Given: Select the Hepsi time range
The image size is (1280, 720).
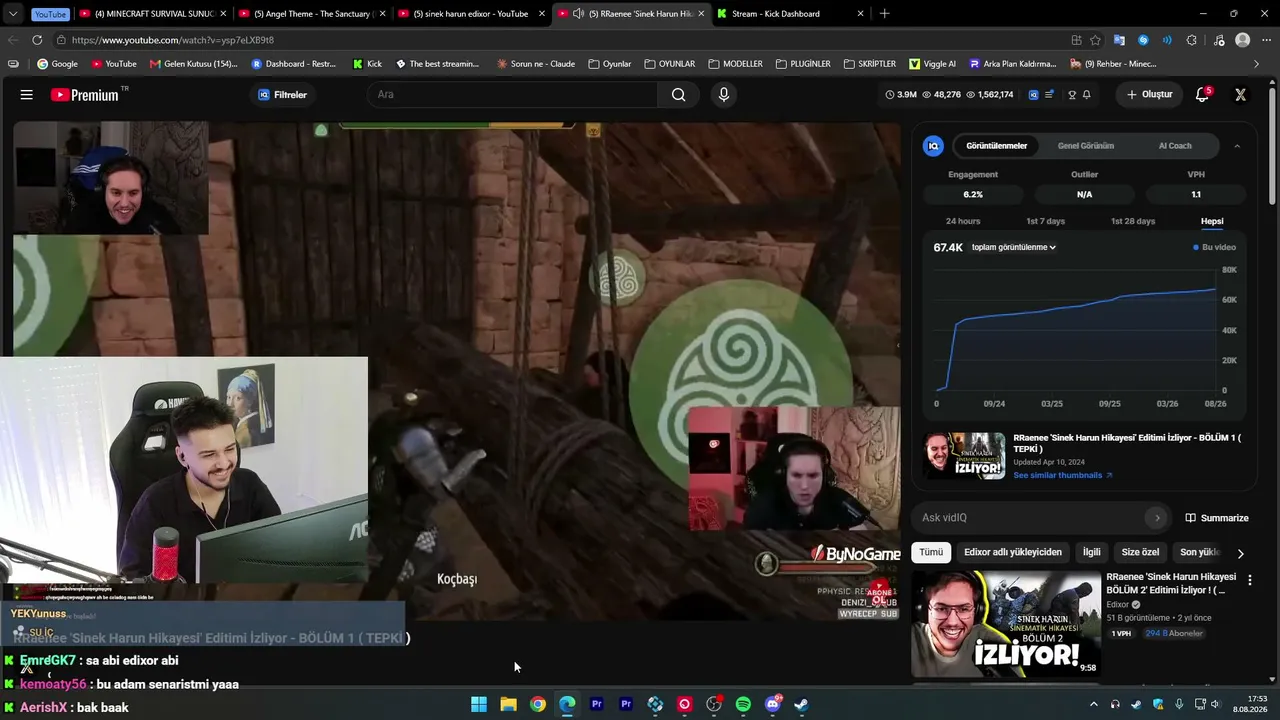Looking at the screenshot, I should click(1212, 221).
